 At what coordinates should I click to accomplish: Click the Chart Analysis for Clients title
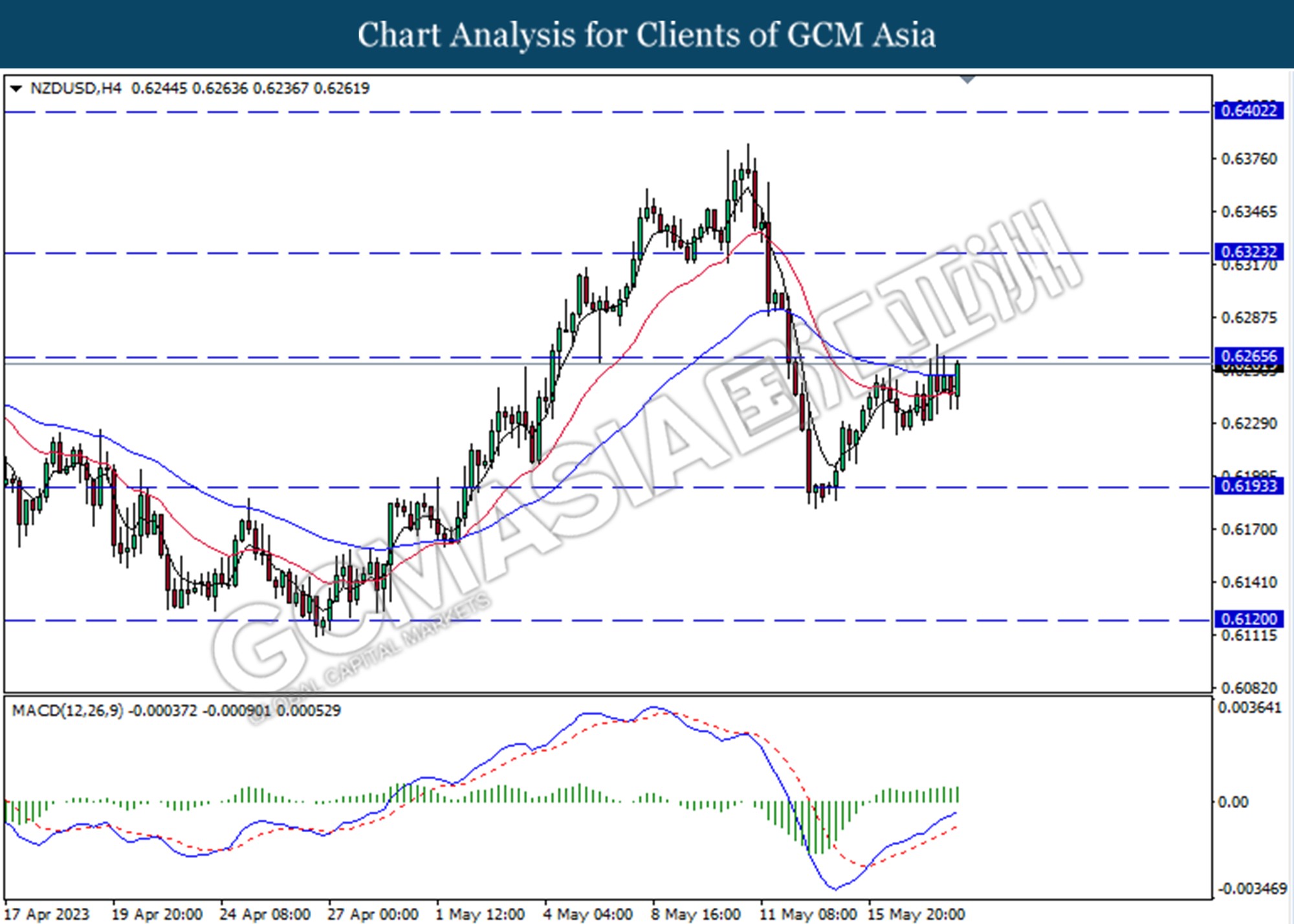click(647, 35)
